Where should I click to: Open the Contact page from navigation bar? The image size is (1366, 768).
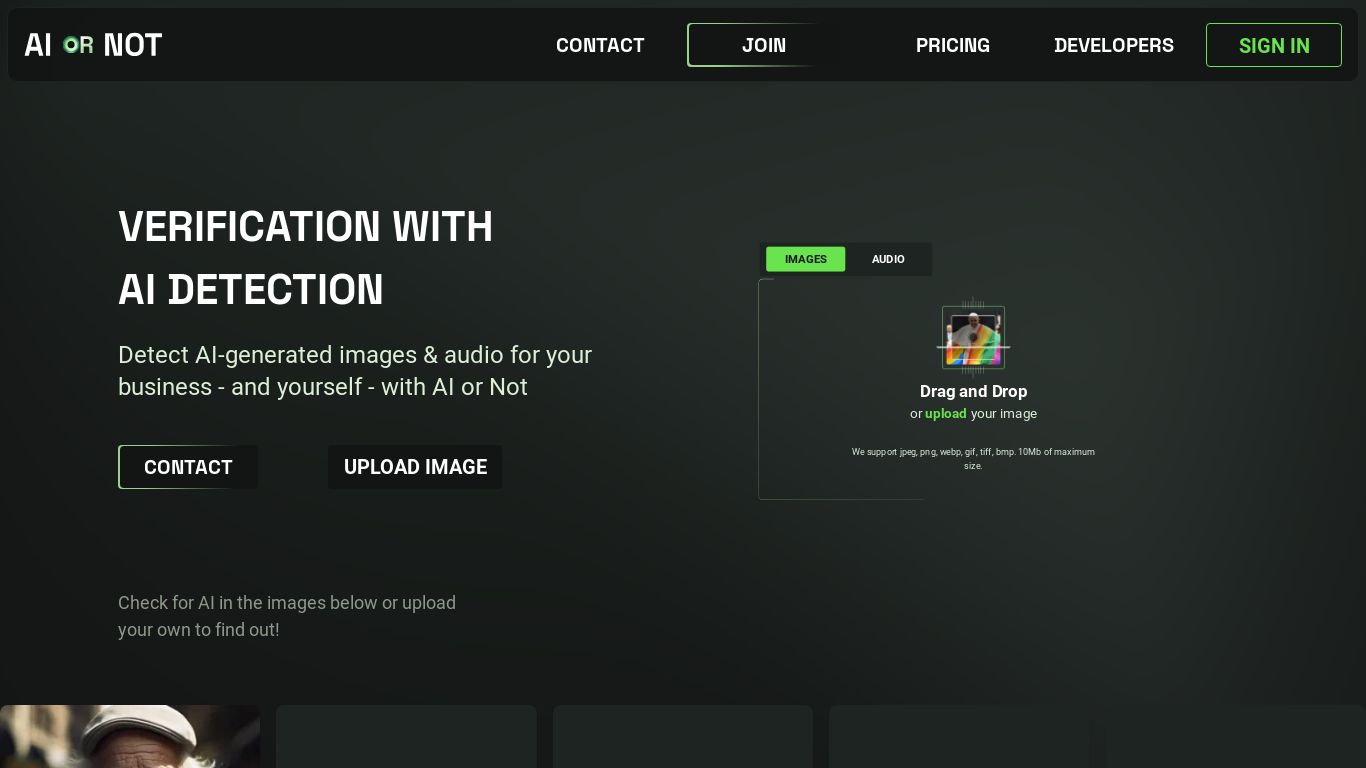(x=600, y=45)
